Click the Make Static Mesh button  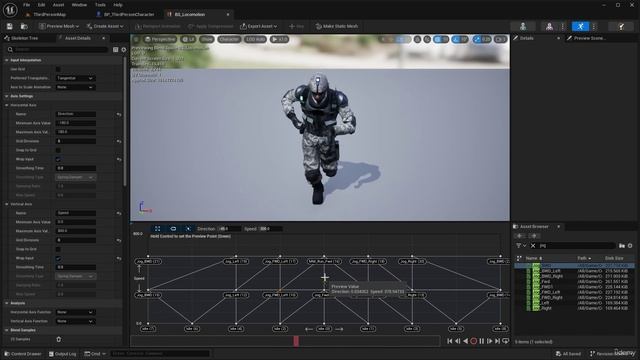(x=337, y=26)
